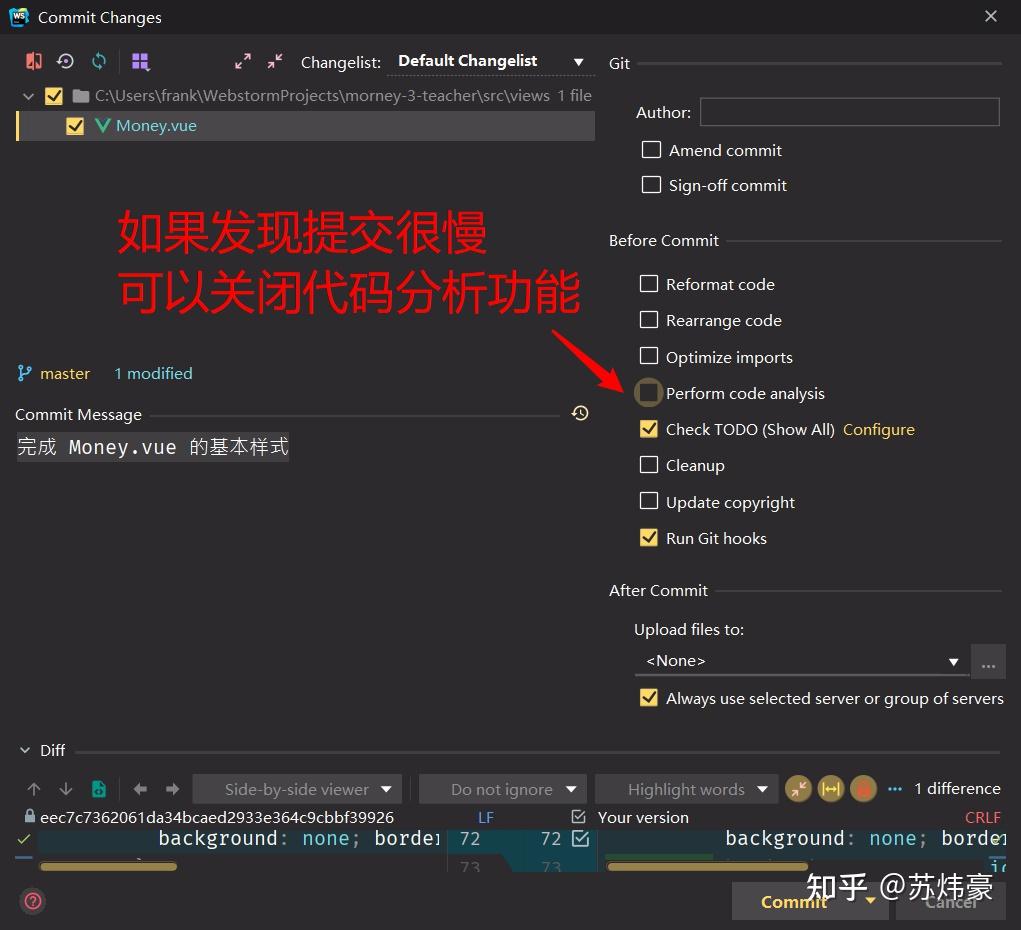The width and height of the screenshot is (1021, 930).
Task: Open commit message history icon
Action: tap(580, 413)
